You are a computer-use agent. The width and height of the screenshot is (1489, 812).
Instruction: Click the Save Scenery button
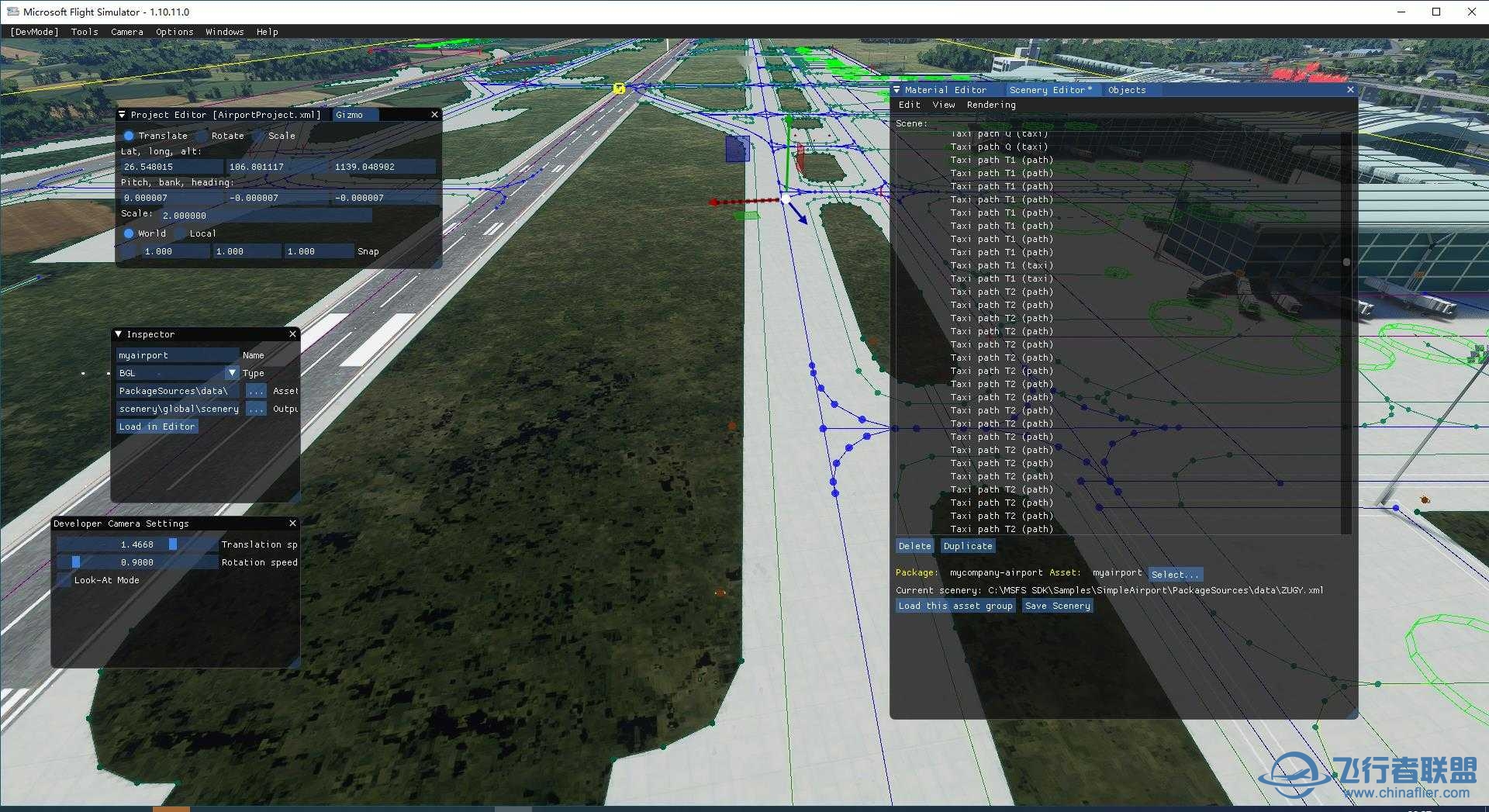(1058, 606)
